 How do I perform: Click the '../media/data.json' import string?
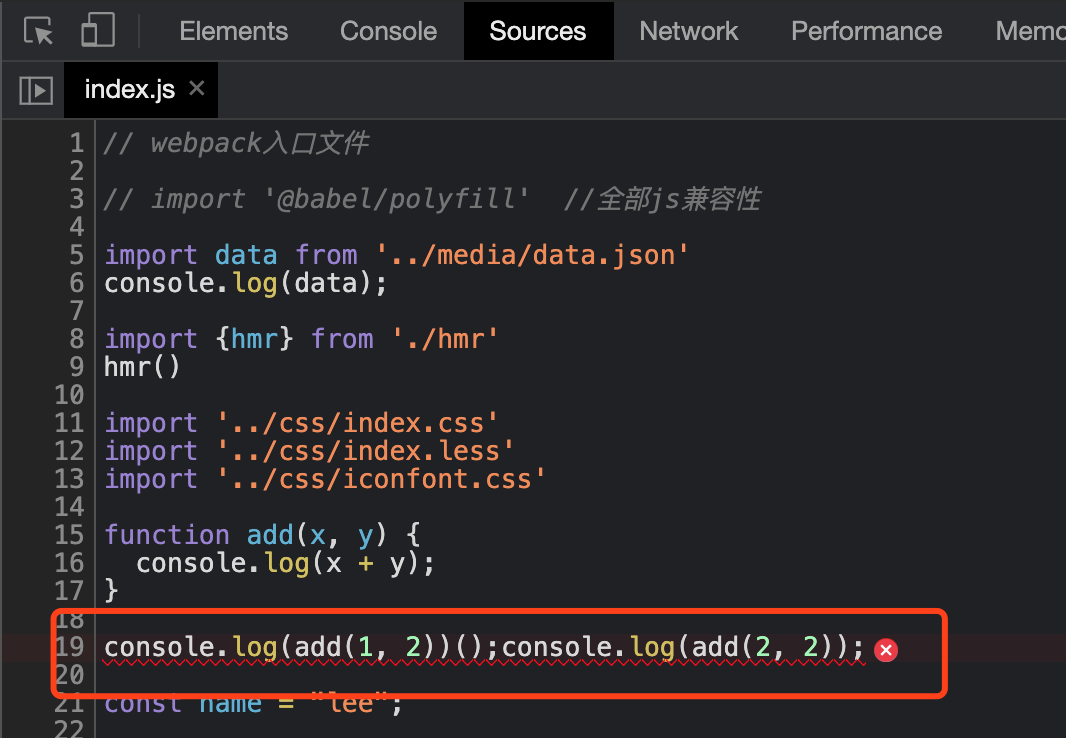click(533, 255)
